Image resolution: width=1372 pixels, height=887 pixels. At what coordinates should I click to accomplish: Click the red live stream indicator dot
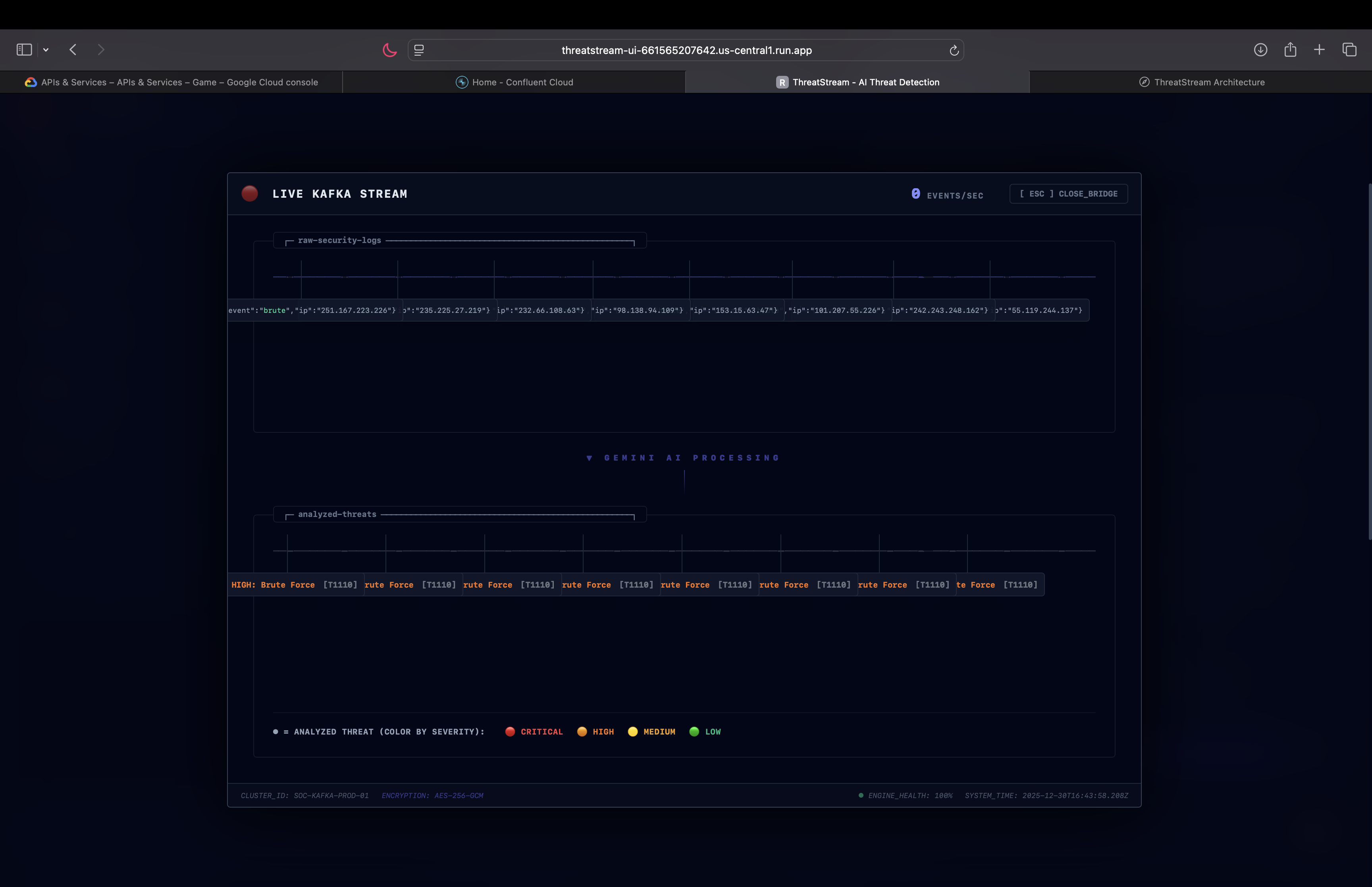pos(249,193)
